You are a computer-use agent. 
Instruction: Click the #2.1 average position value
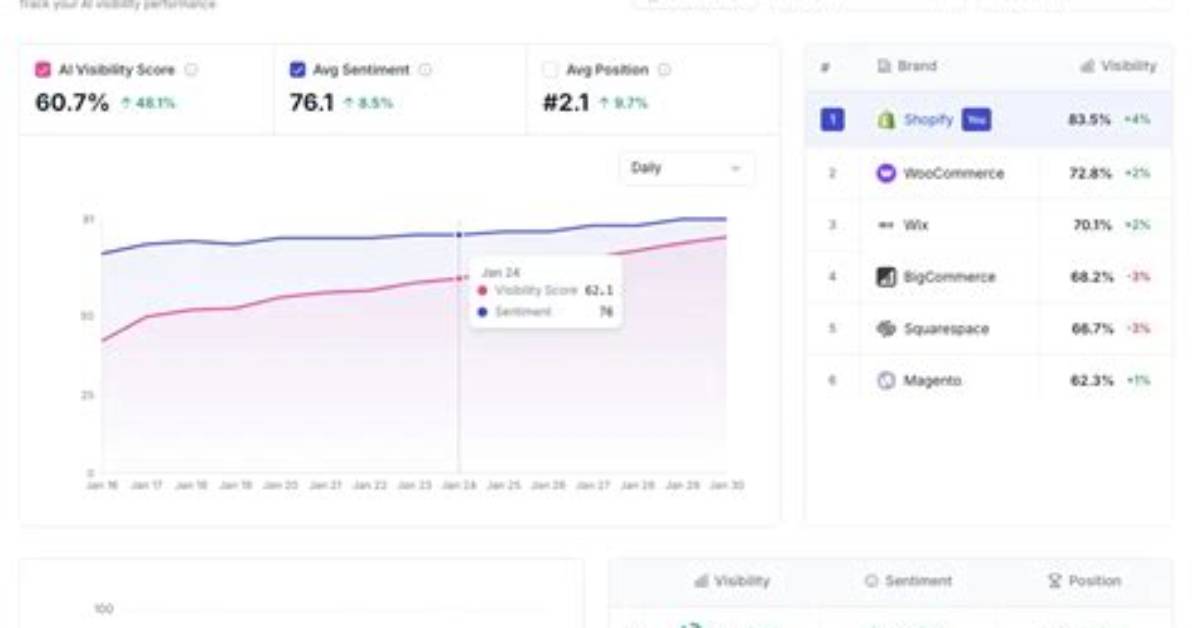(x=566, y=102)
